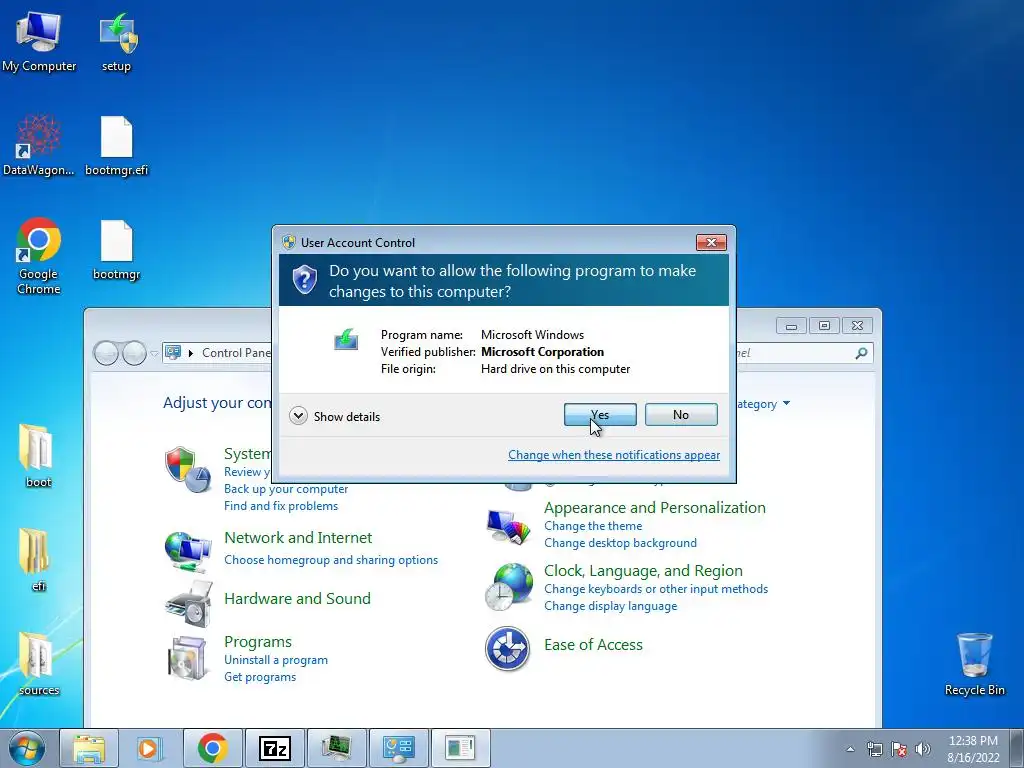Close the User Account Control dialog

711,242
